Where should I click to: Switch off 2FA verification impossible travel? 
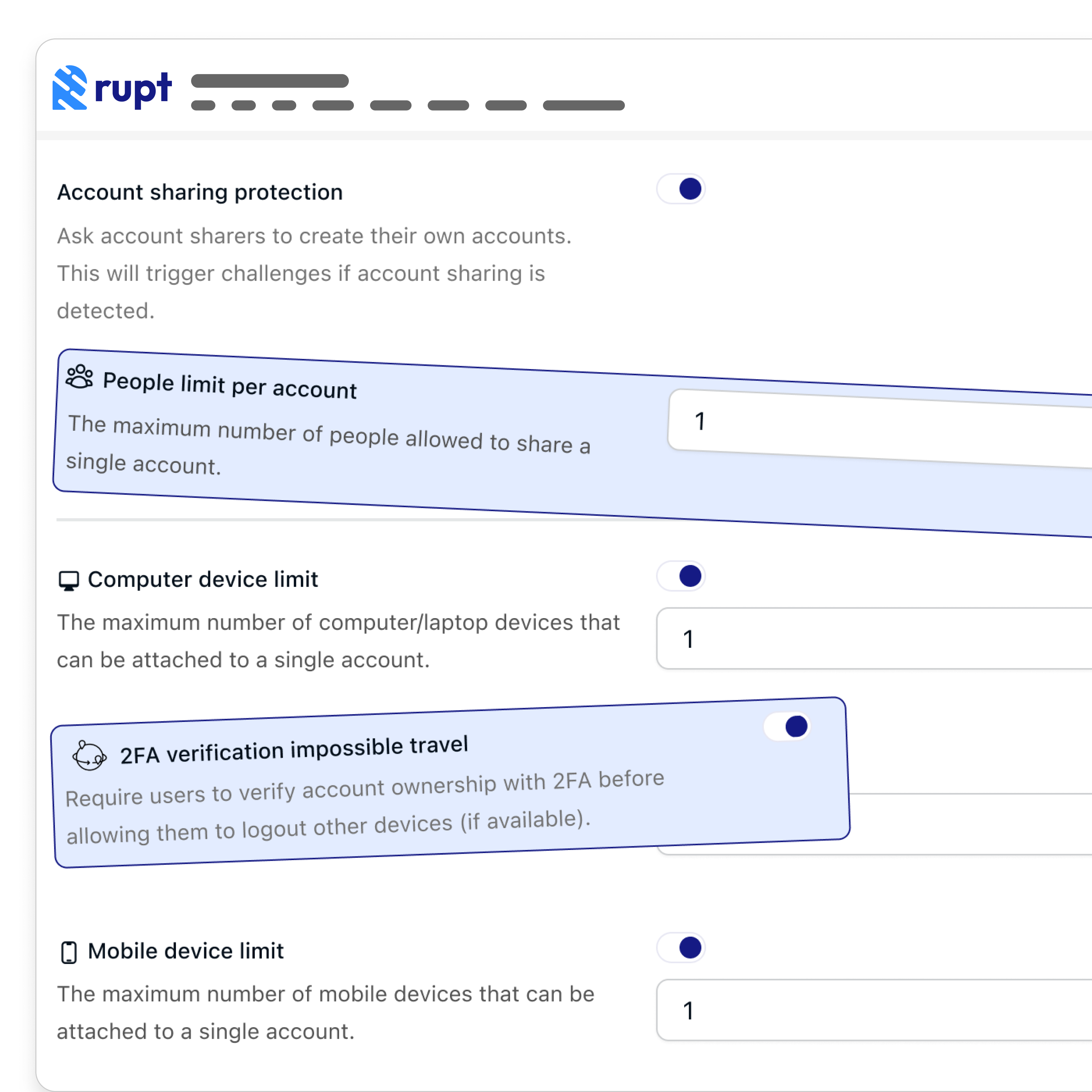[x=787, y=726]
